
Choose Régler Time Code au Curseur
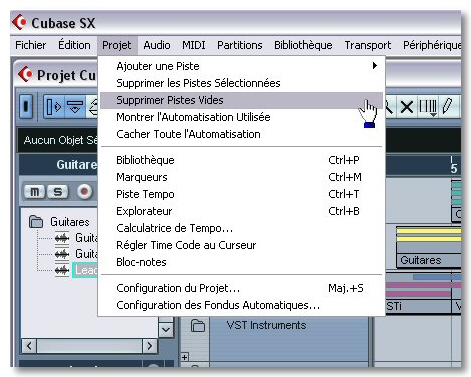coord(241,245)
